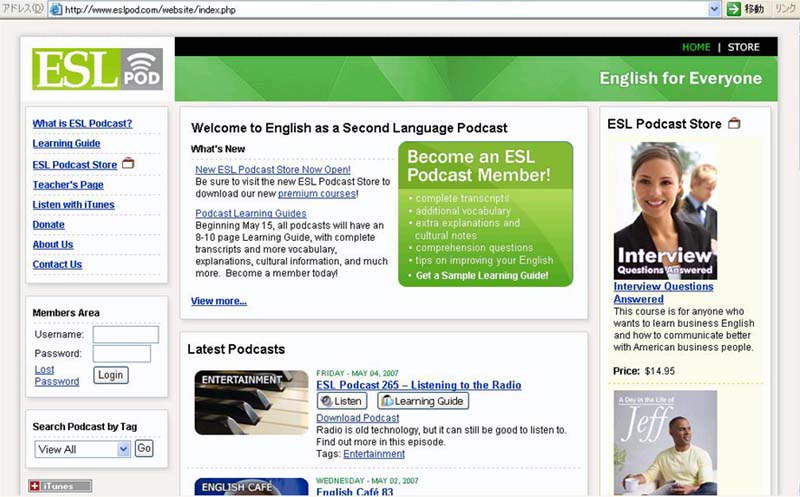
Task: Open What is ESL Podcast? link
Action: (x=82, y=123)
